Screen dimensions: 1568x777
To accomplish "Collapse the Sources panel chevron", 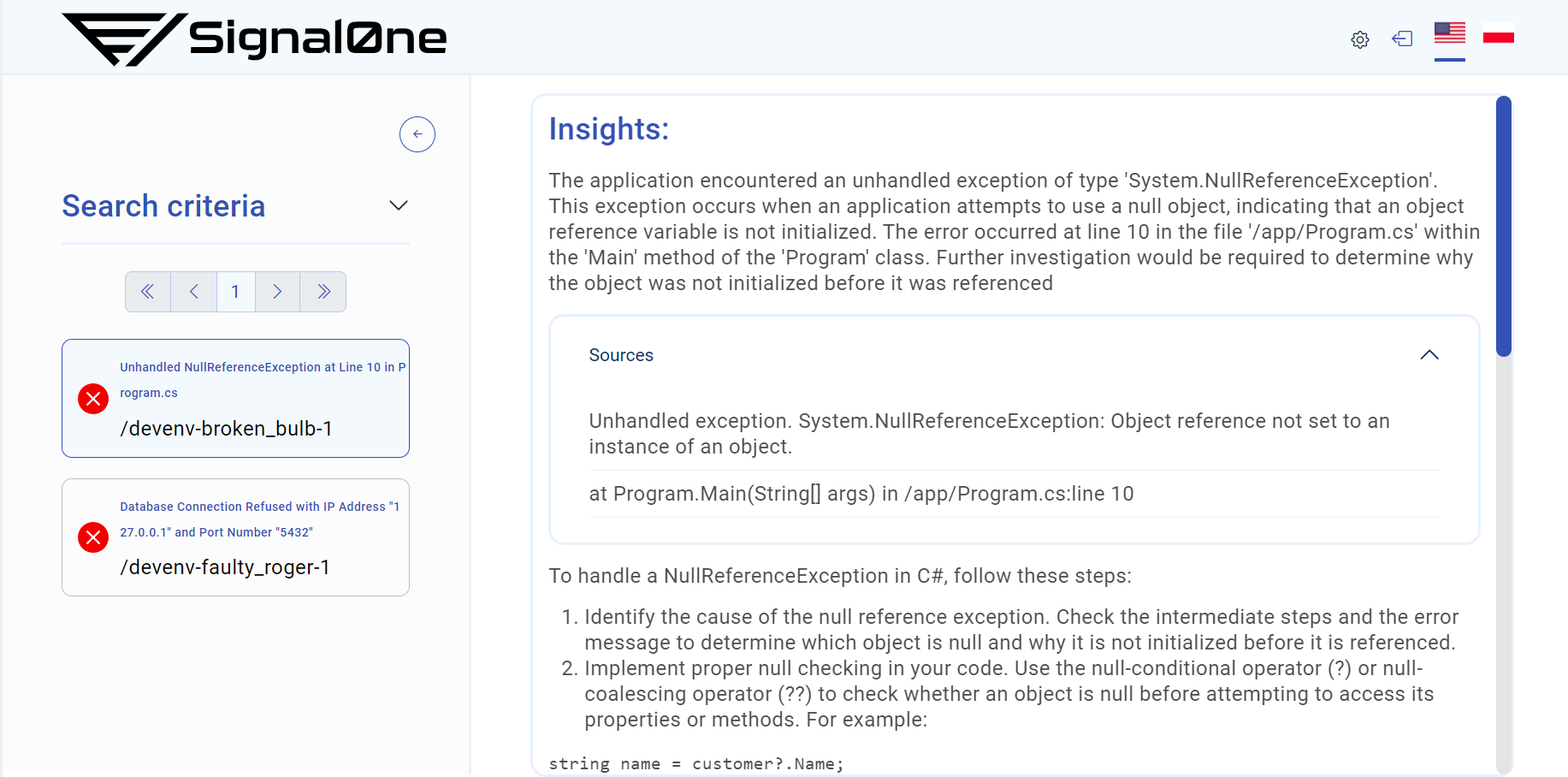I will 1429,355.
